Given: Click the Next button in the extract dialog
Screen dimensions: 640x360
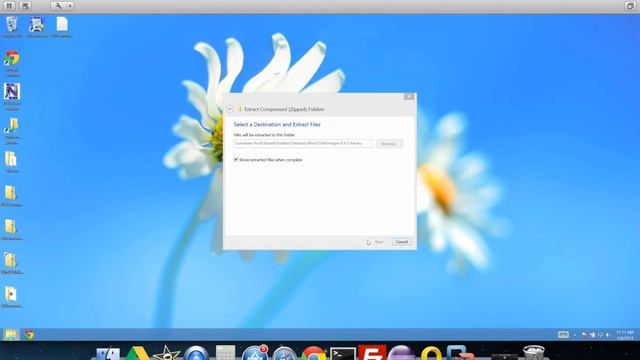Looking at the screenshot, I should pos(378,242).
